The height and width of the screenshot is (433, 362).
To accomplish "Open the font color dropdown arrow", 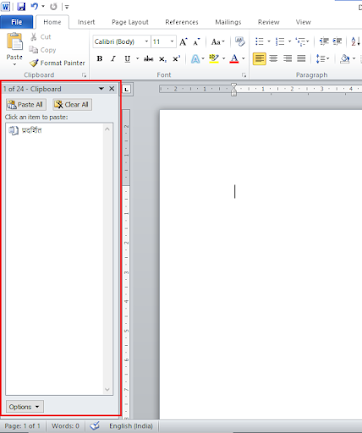I will pos(244,59).
